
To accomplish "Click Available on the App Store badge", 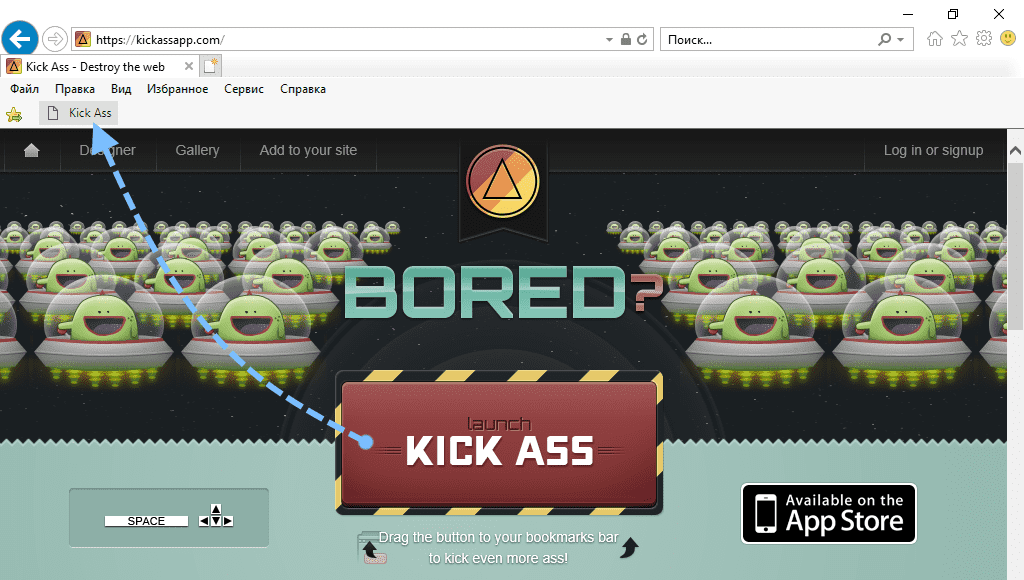I will 829,513.
